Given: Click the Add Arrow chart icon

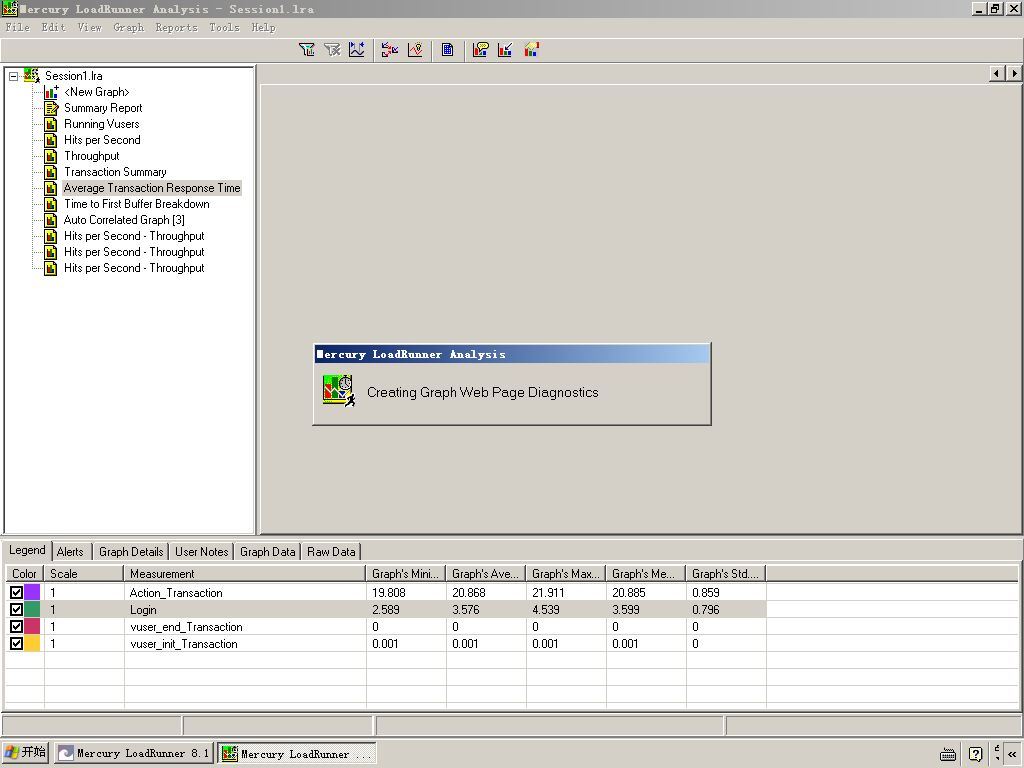Looking at the screenshot, I should point(505,50).
